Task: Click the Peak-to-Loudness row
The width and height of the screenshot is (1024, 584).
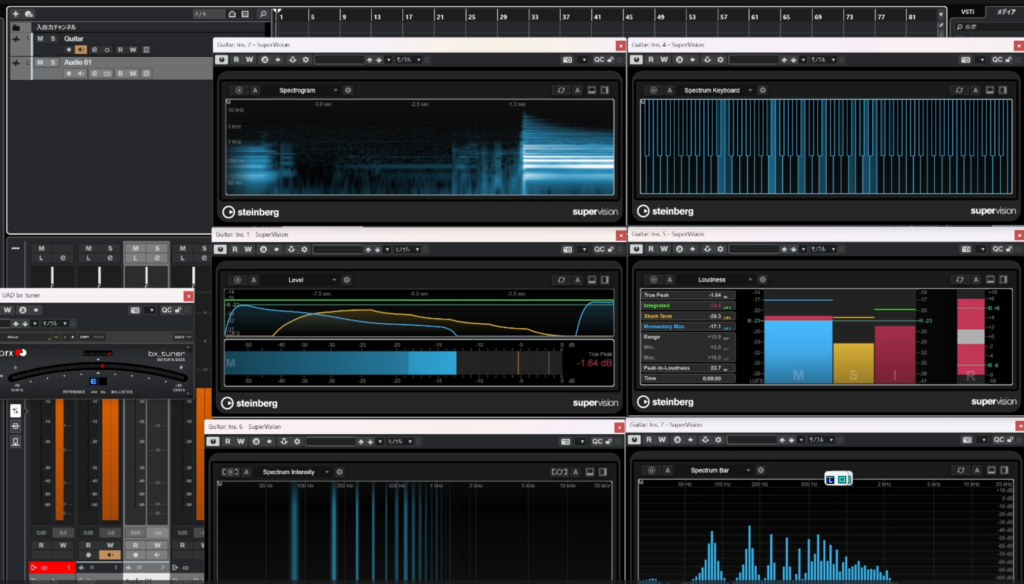Action: (687, 368)
